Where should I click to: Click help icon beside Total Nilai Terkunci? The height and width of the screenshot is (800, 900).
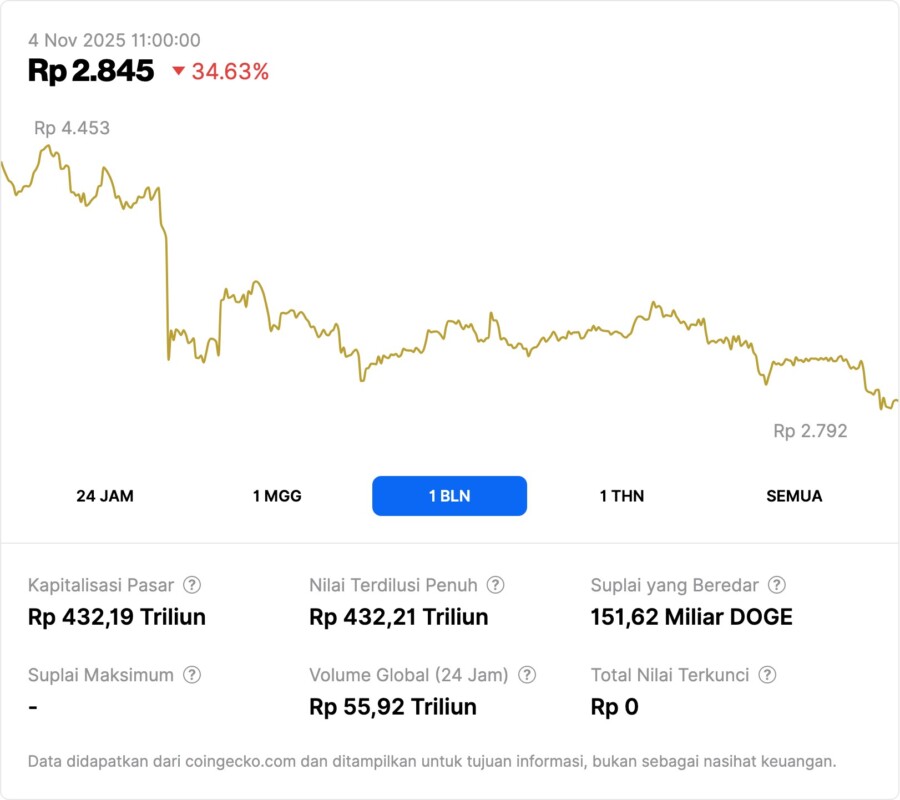(x=767, y=675)
